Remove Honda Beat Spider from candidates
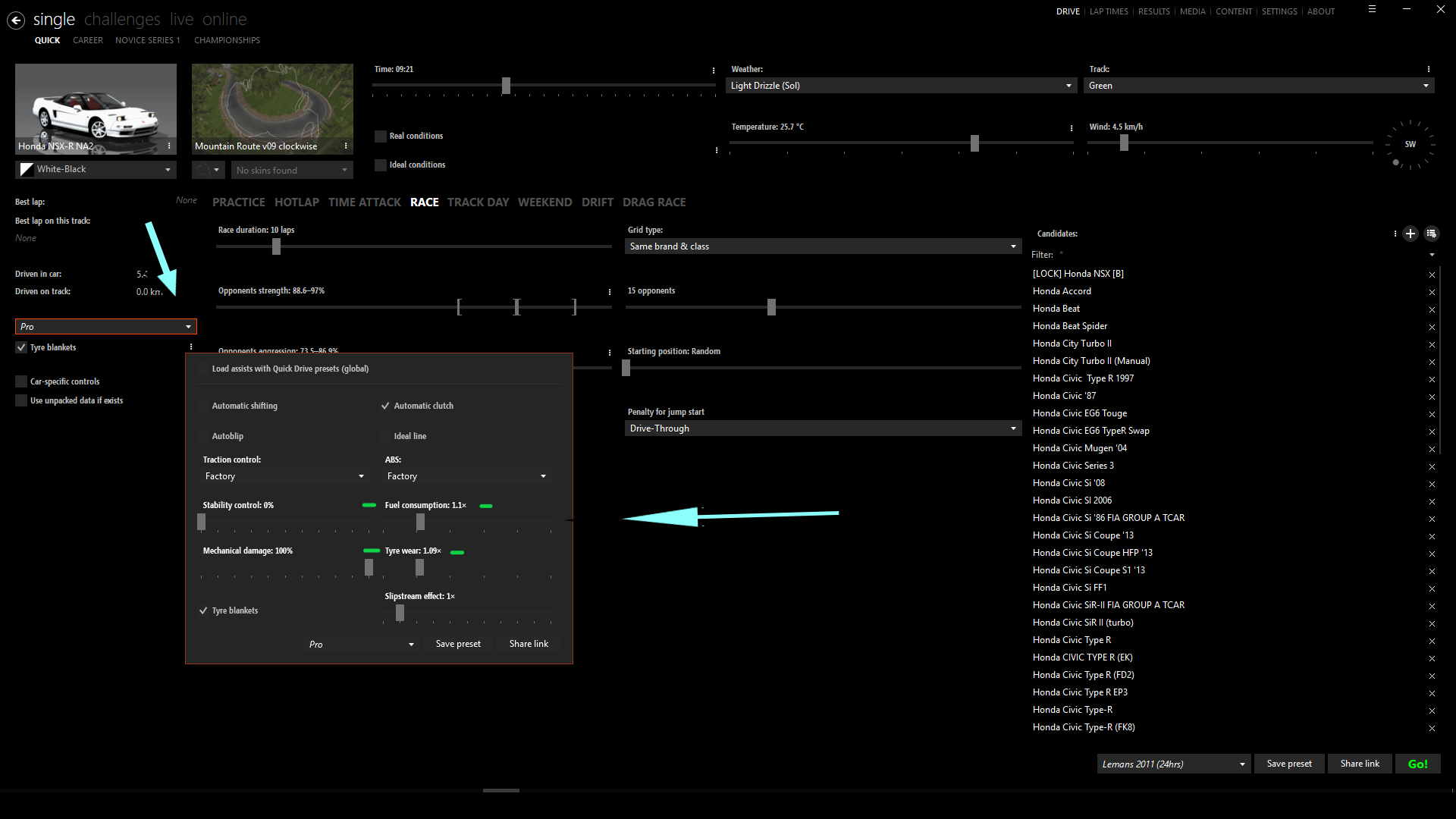1456x819 pixels. pyautogui.click(x=1432, y=327)
